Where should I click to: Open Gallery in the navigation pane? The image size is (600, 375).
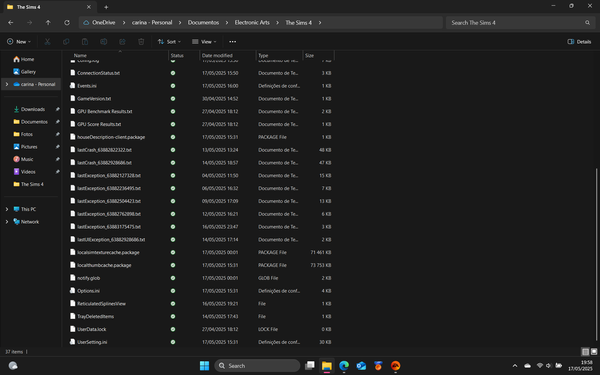pos(24,72)
